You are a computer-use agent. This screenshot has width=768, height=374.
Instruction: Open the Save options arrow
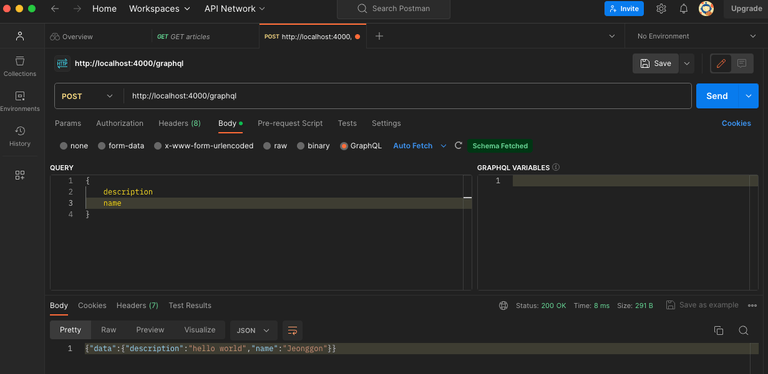(x=686, y=64)
